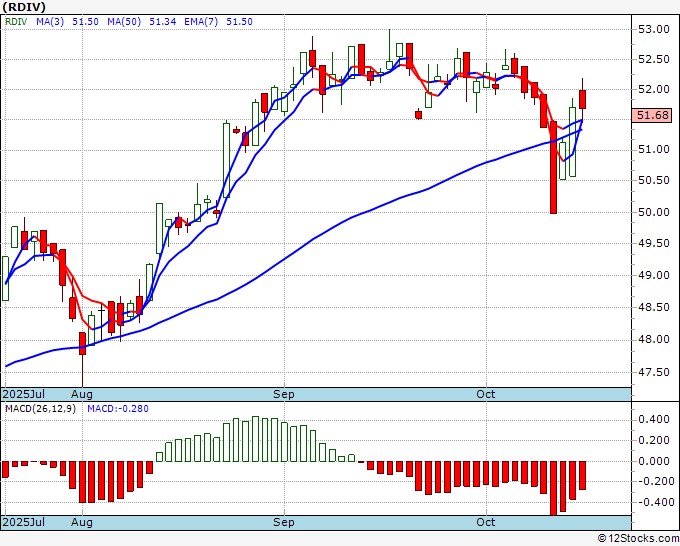Click the Sep label on MACD axis

284,522
